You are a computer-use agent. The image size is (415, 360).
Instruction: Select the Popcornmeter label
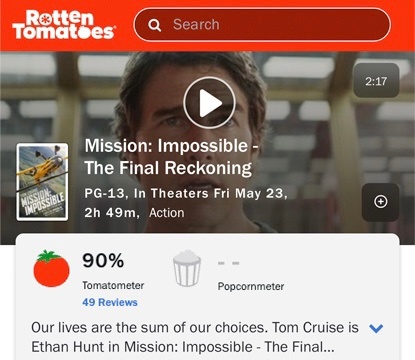click(251, 286)
